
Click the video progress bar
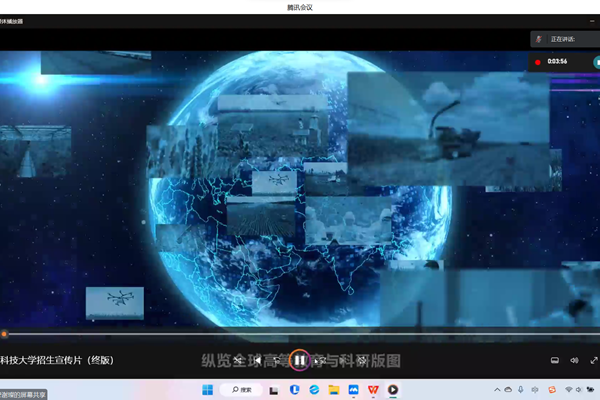[x=300, y=334]
